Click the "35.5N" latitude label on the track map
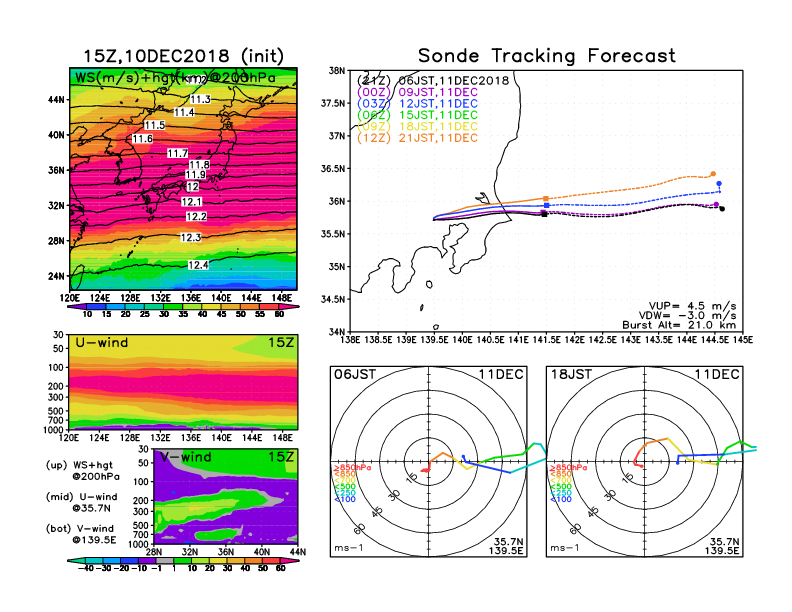Viewport: 792px width, 612px height. (333, 234)
